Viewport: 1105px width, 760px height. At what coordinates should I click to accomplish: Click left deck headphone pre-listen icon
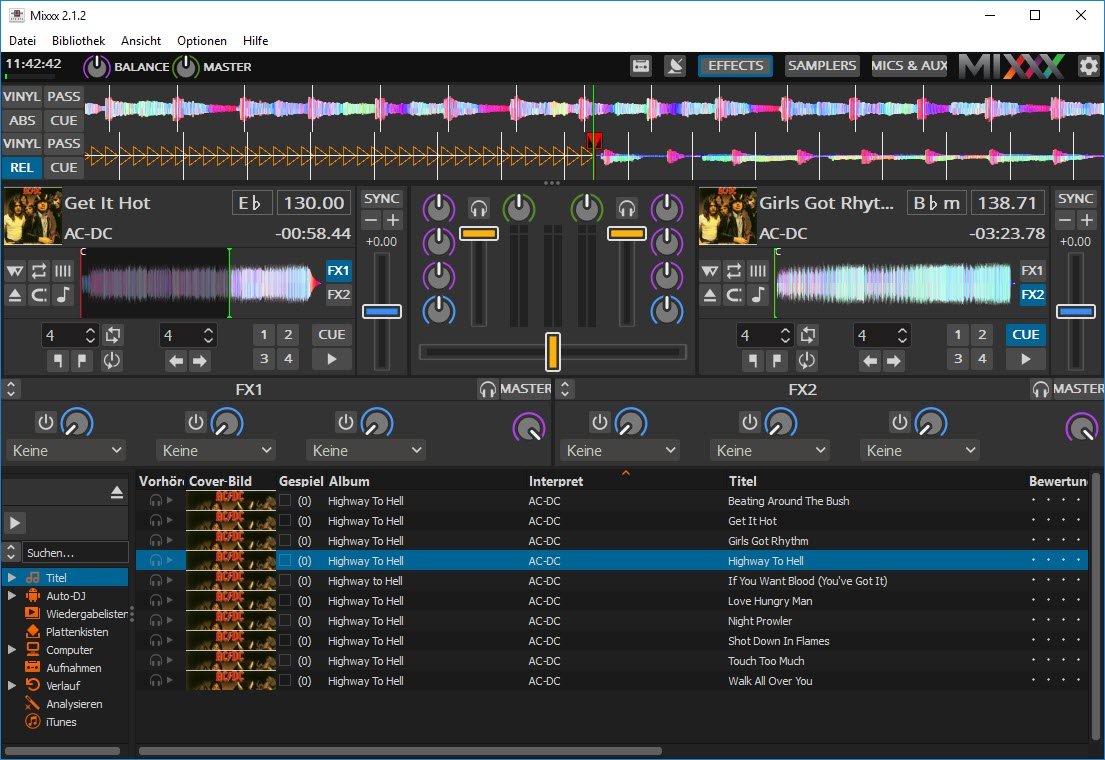pos(479,208)
